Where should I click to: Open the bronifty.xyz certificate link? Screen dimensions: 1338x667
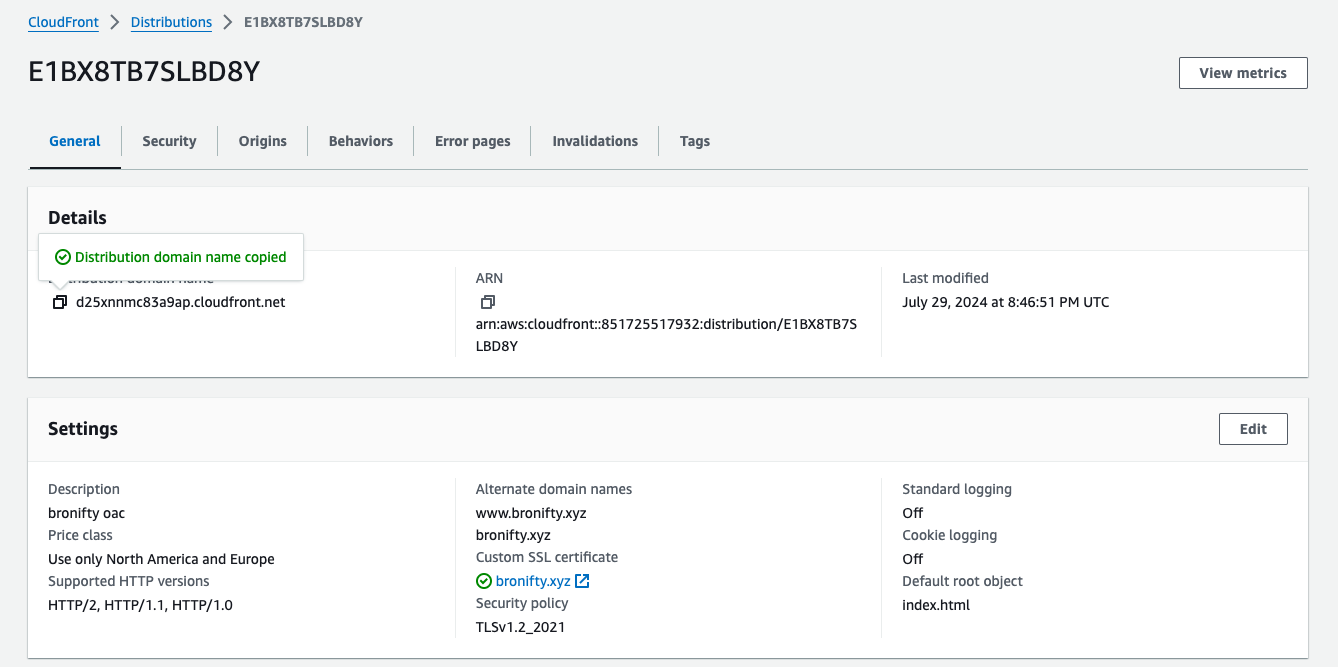click(x=531, y=580)
